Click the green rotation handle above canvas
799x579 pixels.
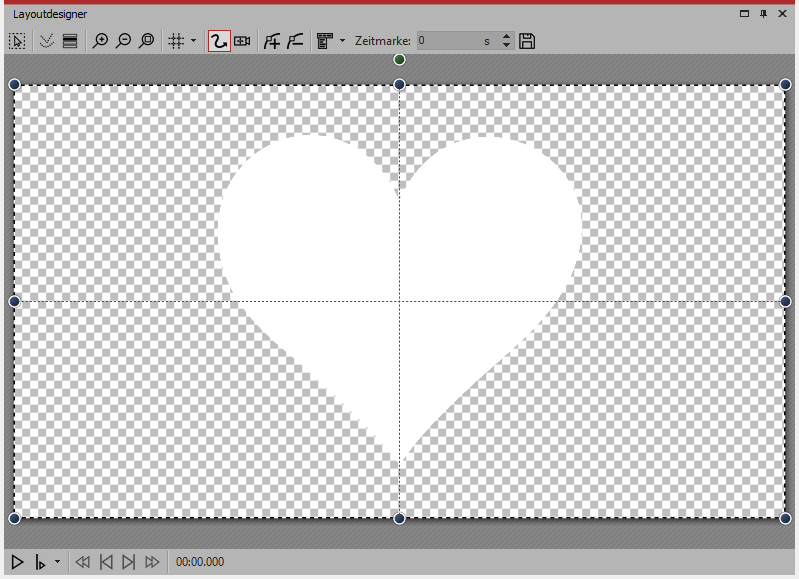tap(399, 60)
